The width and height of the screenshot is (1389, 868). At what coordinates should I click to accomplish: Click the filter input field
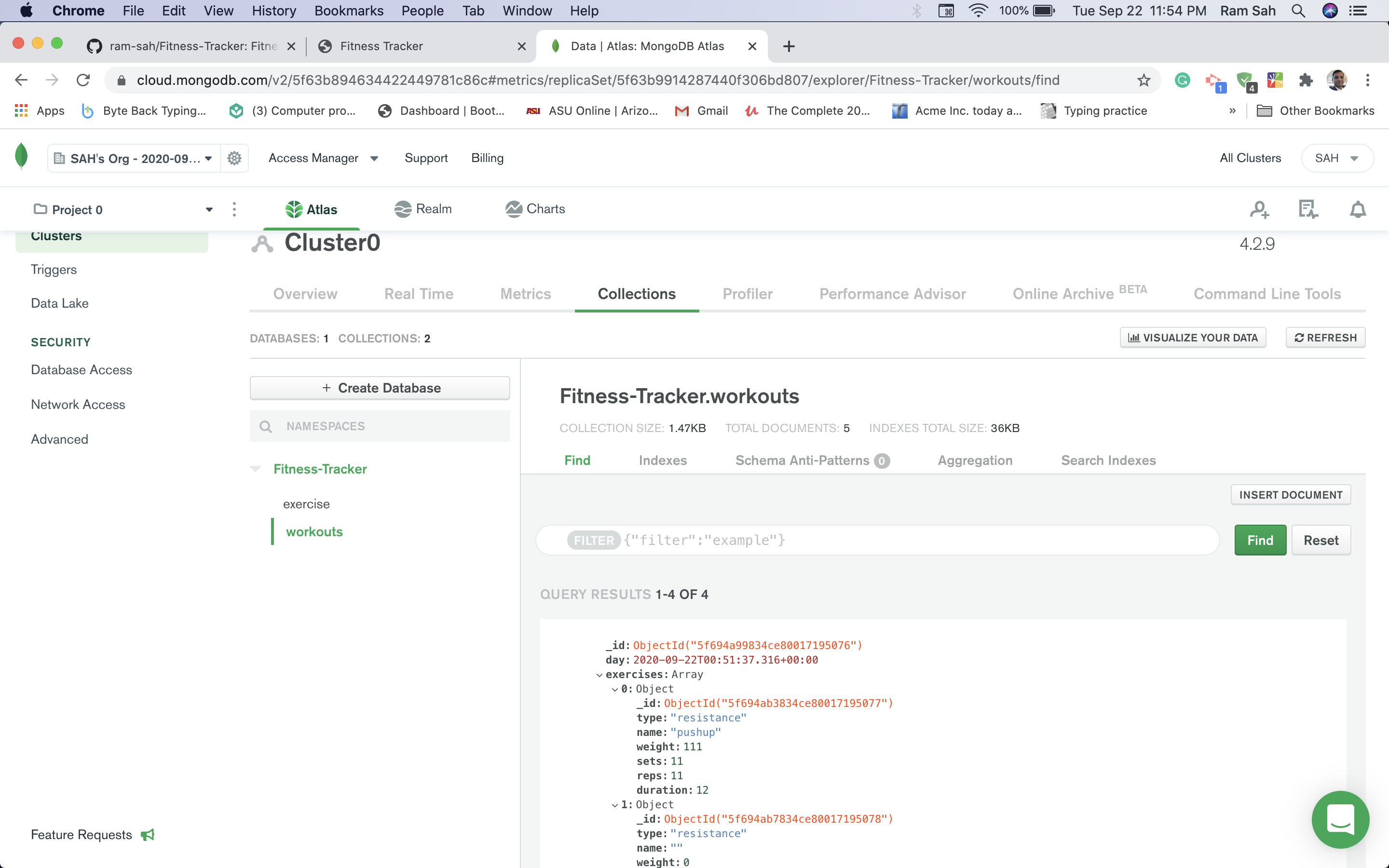tap(861, 540)
